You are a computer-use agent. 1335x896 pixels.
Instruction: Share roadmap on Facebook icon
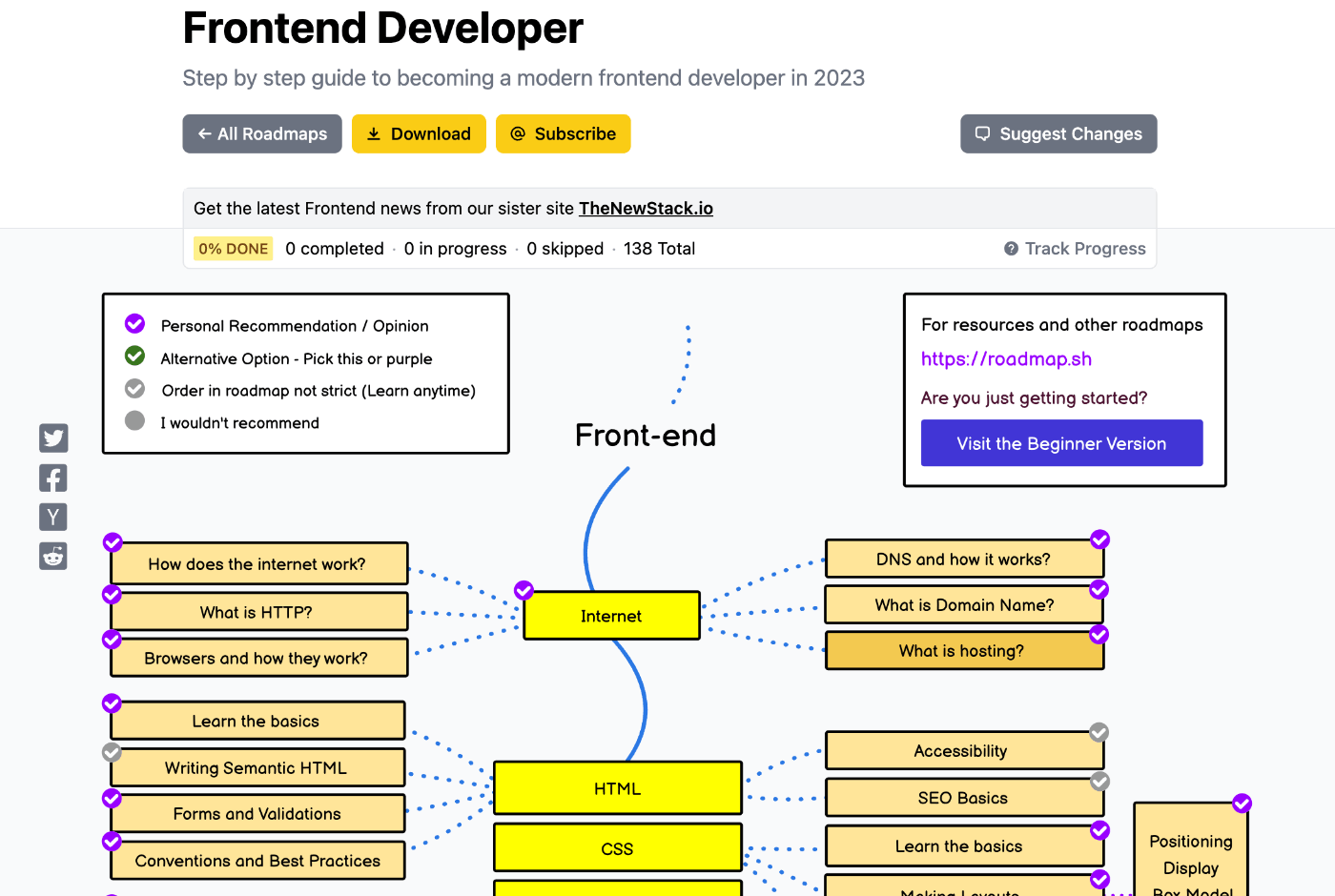coord(53,478)
